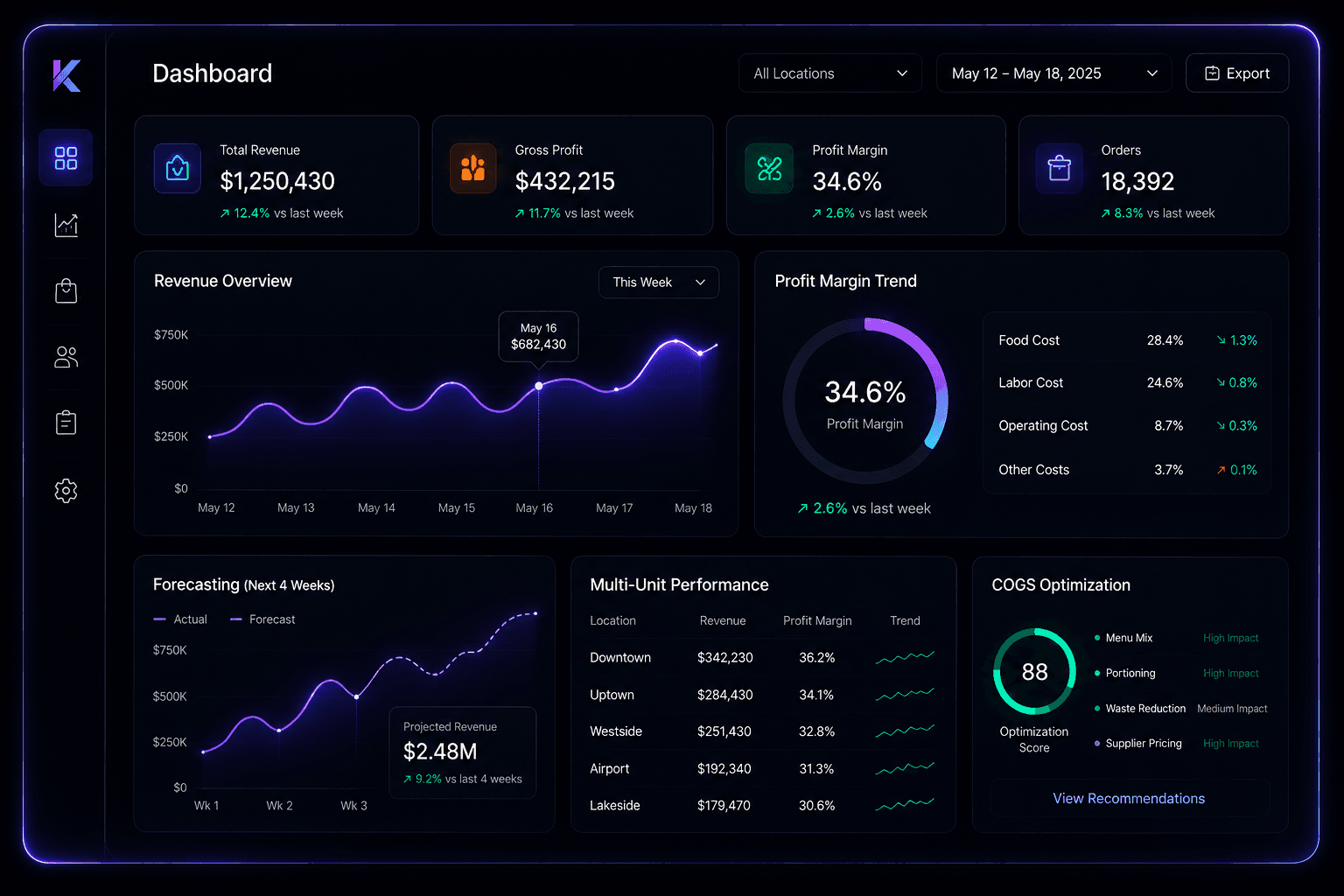Open the analytics chart icon in sidebar
This screenshot has width=1344, height=896.
(66, 225)
